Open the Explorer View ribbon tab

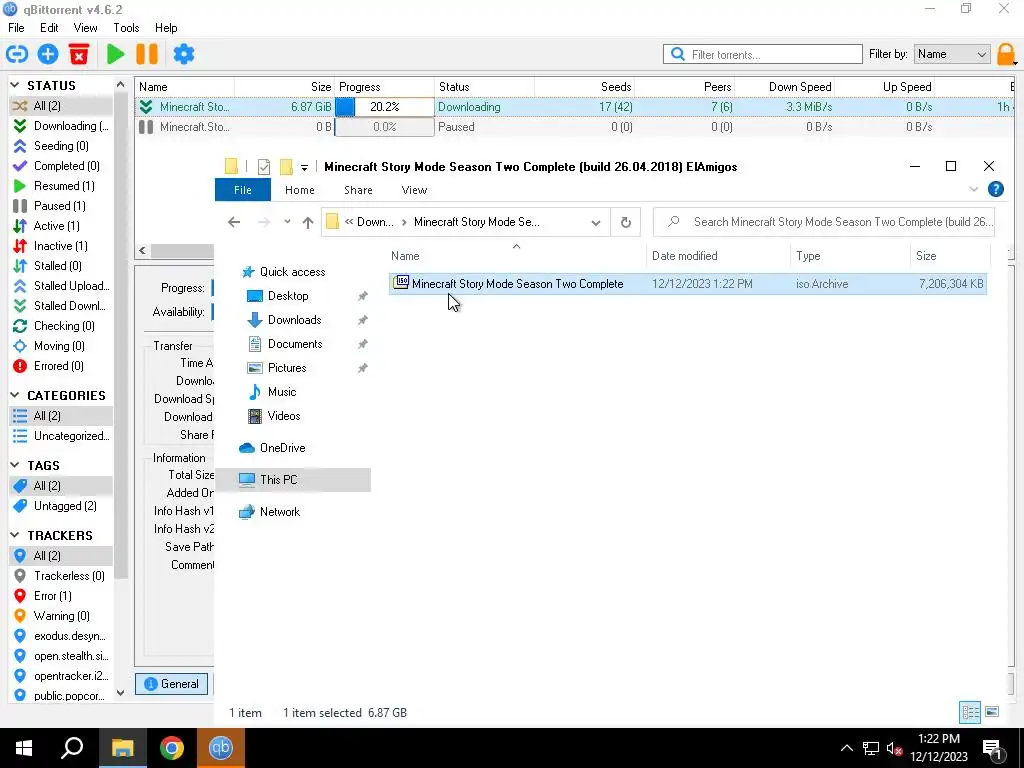[414, 190]
